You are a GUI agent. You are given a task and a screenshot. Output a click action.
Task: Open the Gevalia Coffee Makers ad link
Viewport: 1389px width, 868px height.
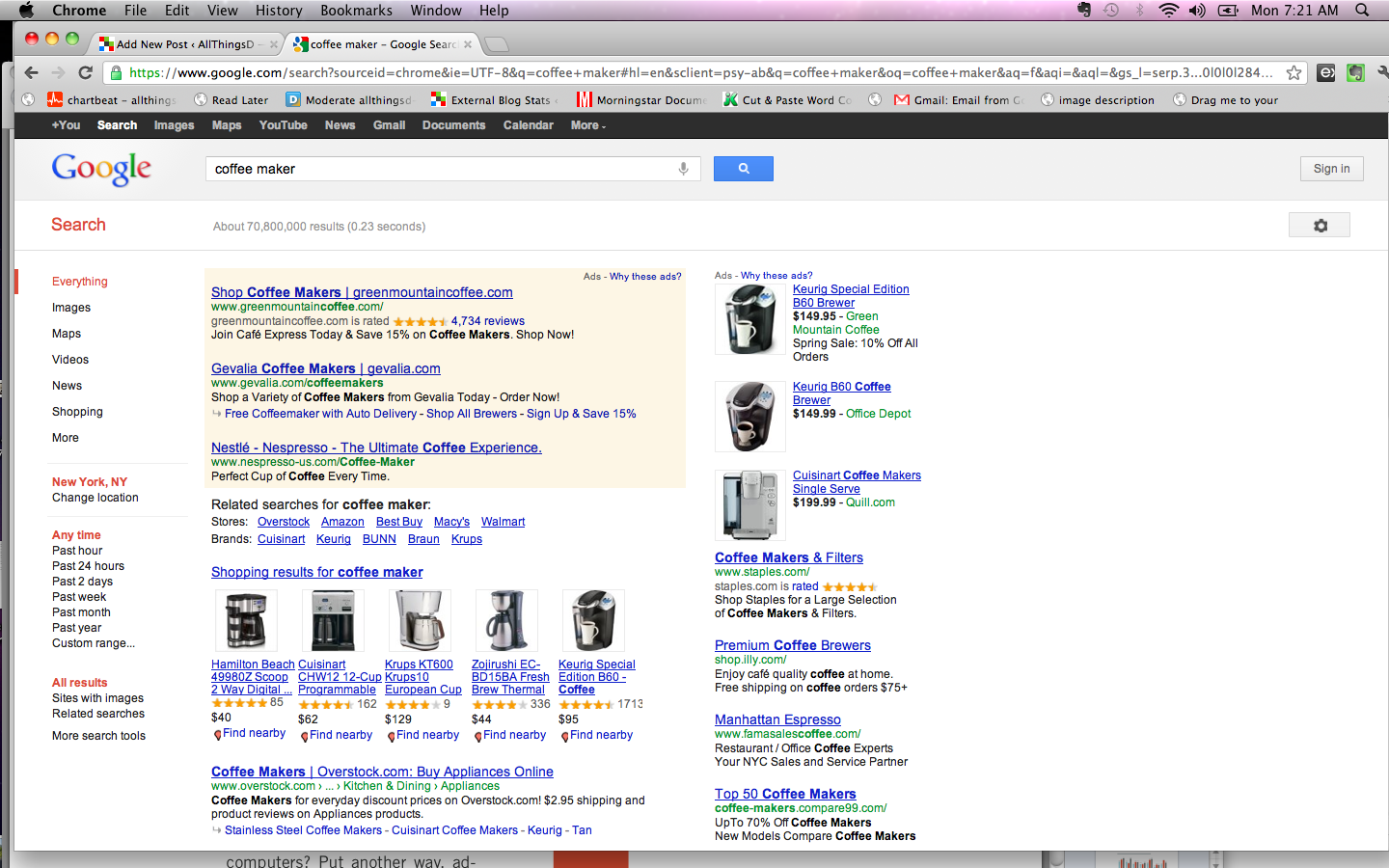[325, 367]
